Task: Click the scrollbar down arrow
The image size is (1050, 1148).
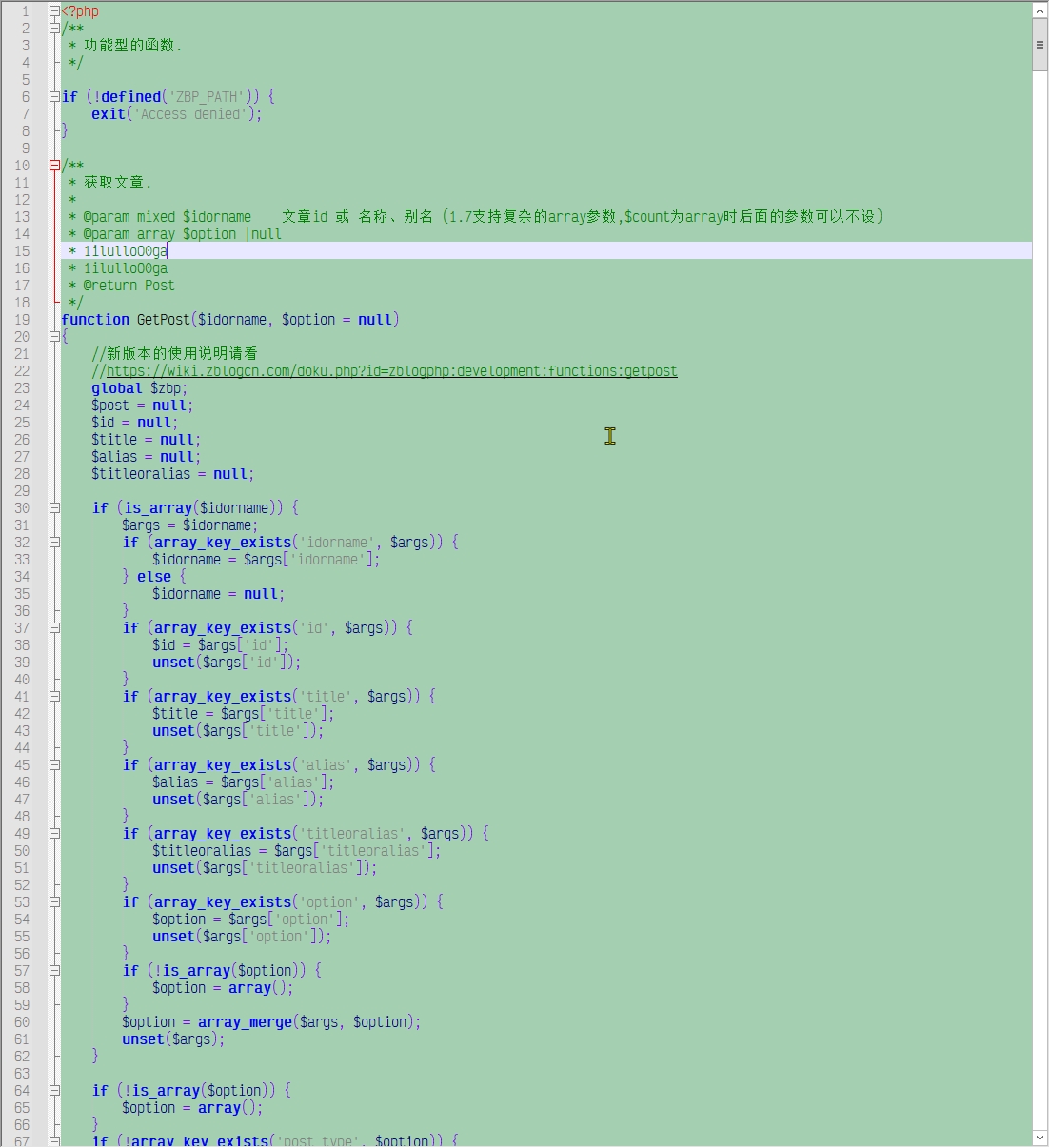Action: click(x=1040, y=1138)
